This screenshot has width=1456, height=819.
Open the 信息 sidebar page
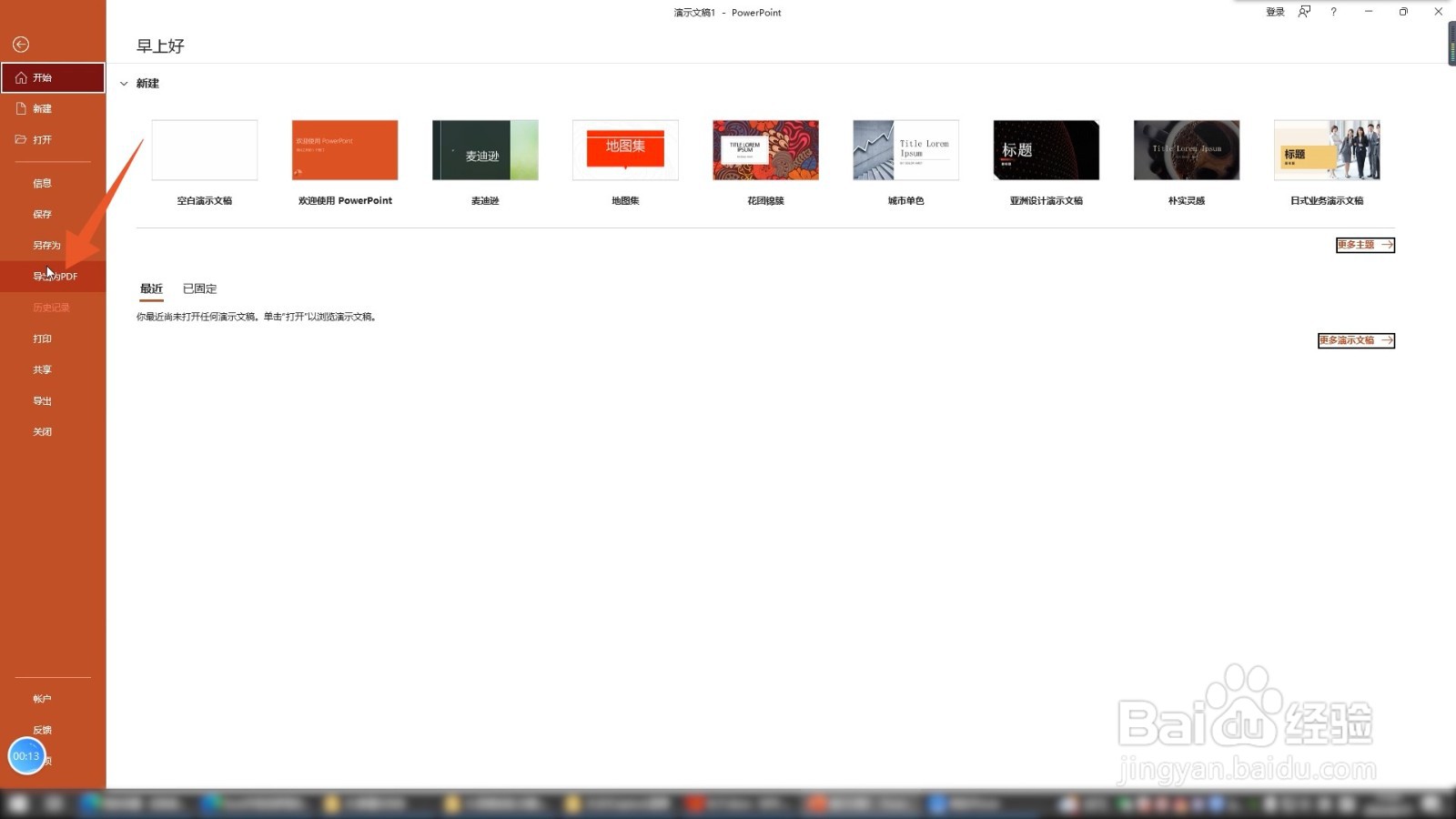point(53,183)
